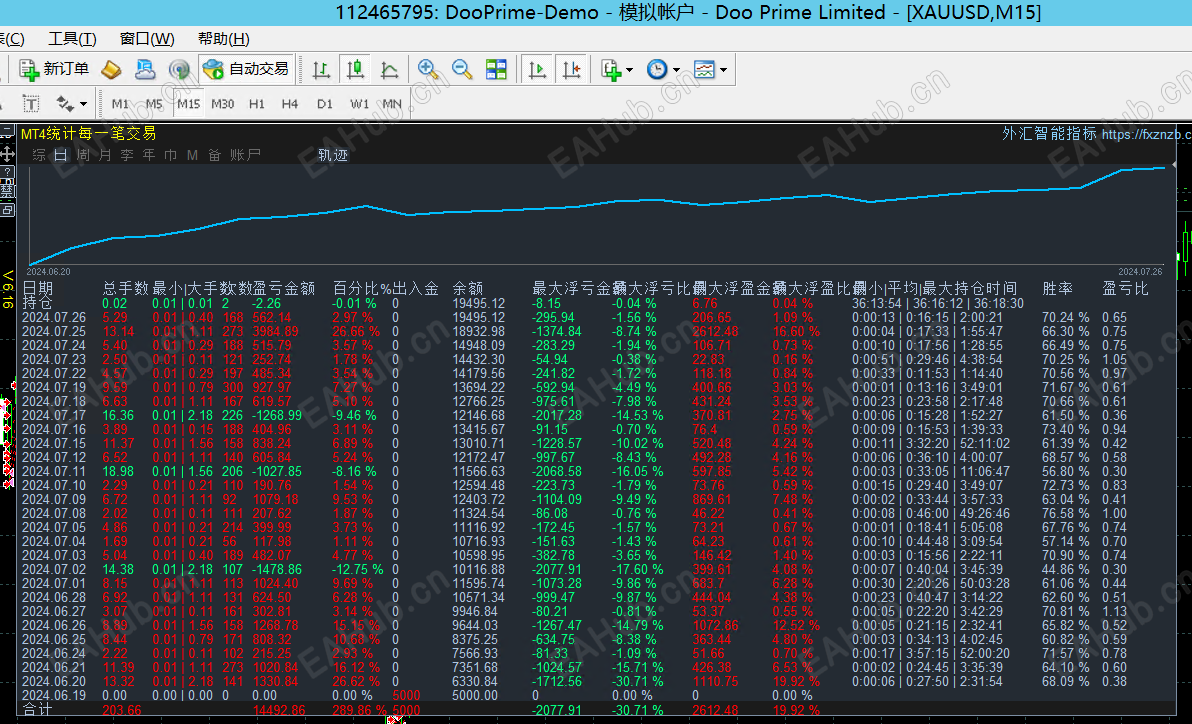1192x724 pixels.
Task: Toggle chart auto scroll
Action: tap(537, 70)
